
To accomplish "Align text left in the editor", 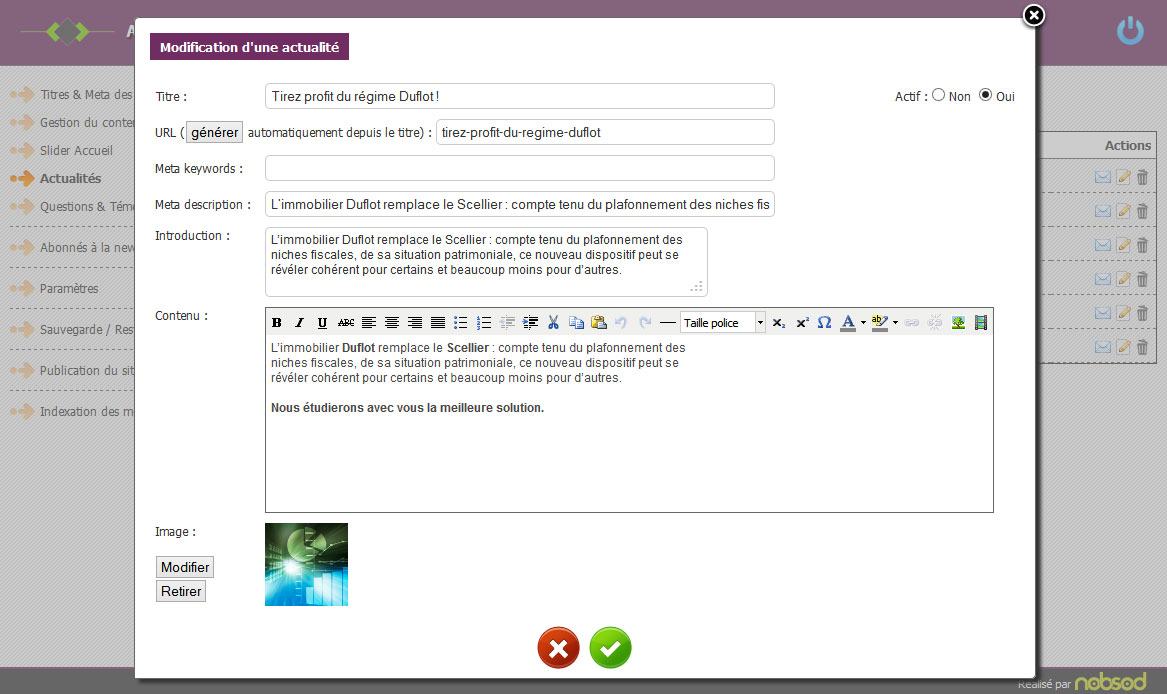I will 368,322.
